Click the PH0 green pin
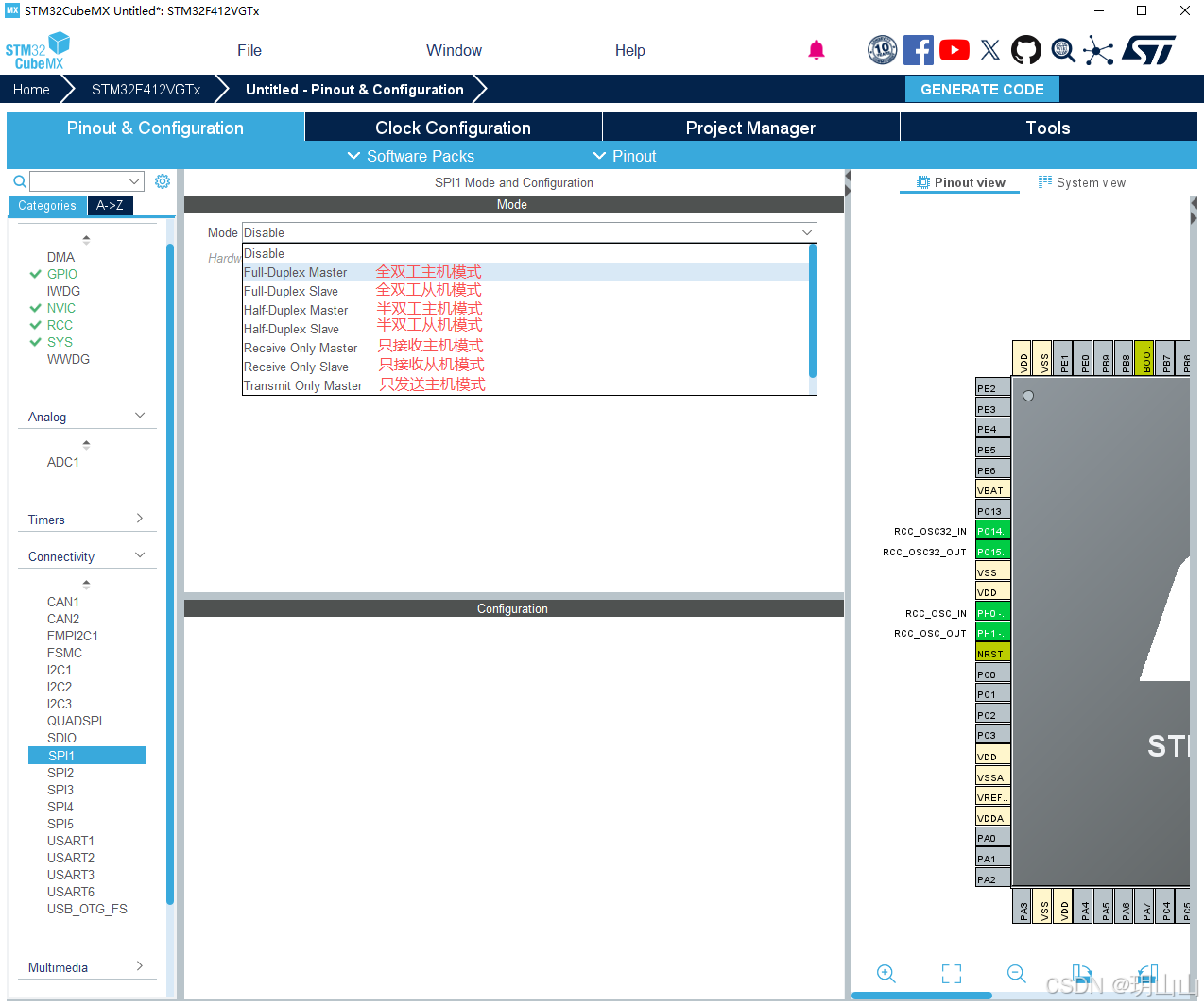1204x1006 pixels. coord(992,613)
